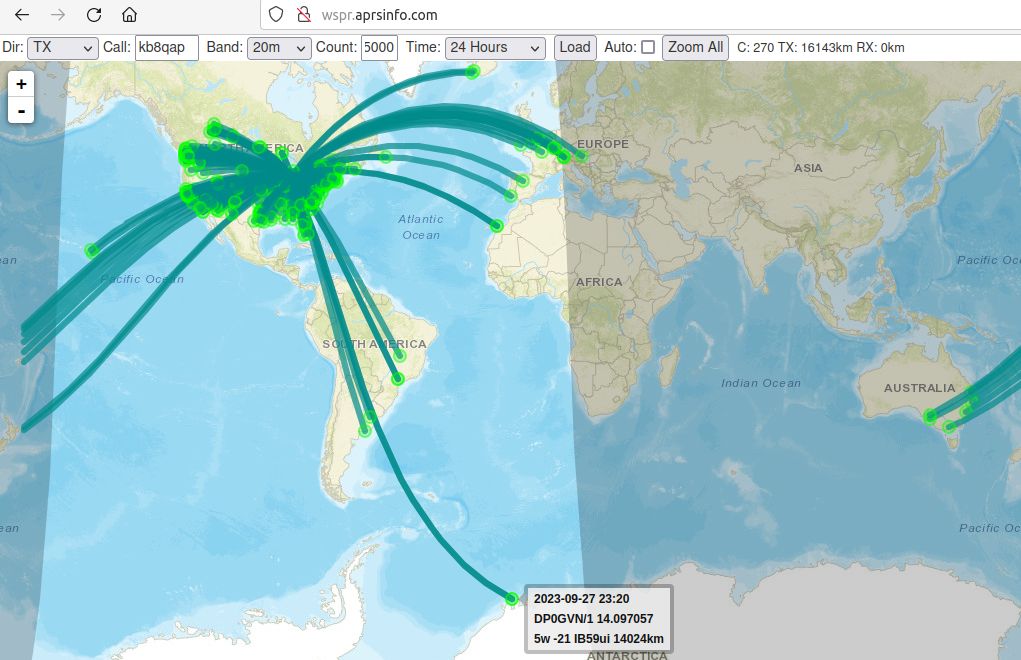Screen dimensions: 1021x660
Task: Click the Atlantic Ocean map label
Action: point(421,227)
